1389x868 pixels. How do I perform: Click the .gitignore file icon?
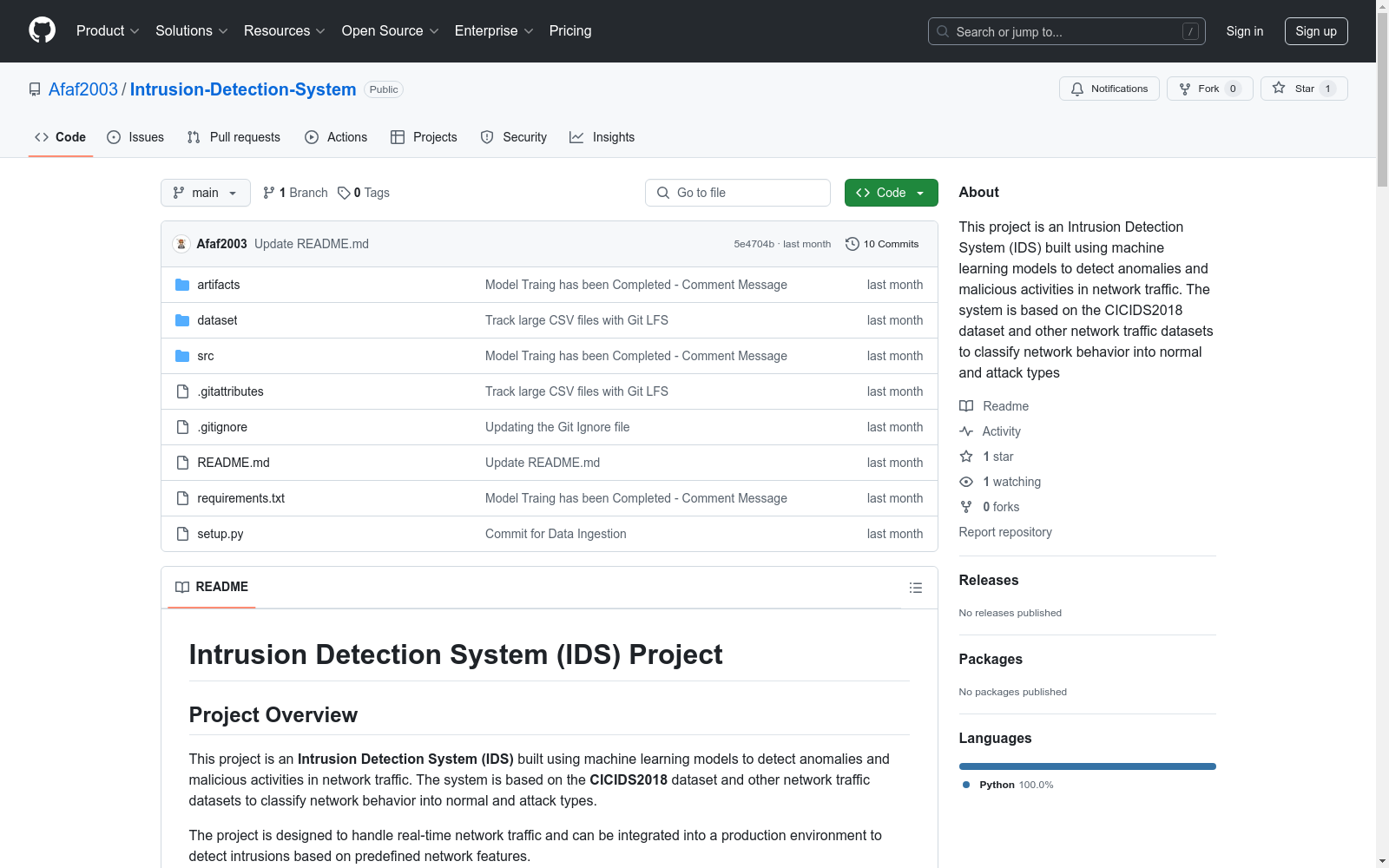pos(182,427)
